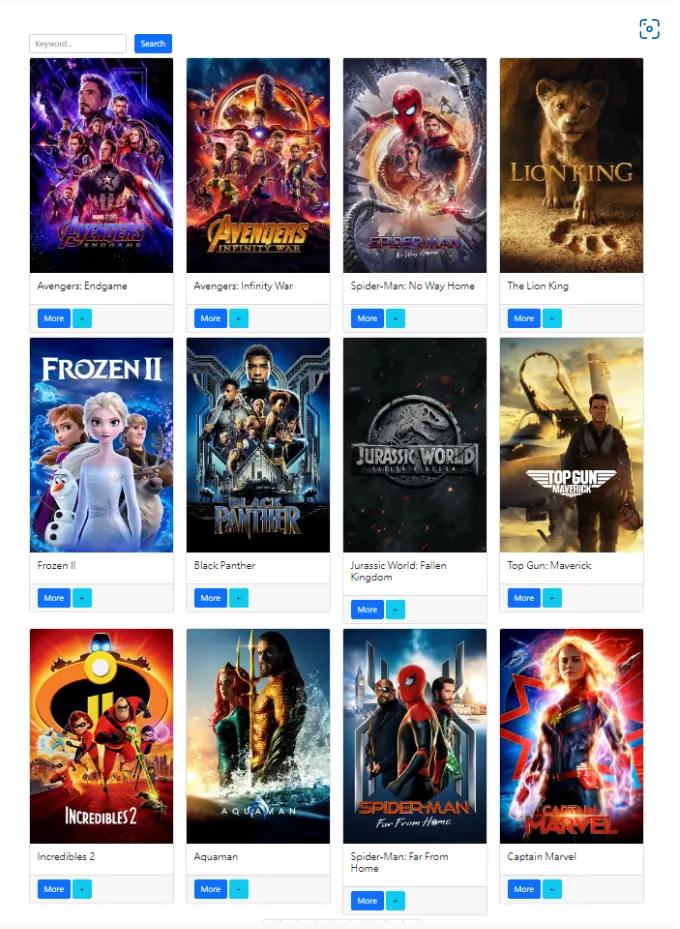
Task: Click the Avengers: Endgame title text
Action: [82, 286]
